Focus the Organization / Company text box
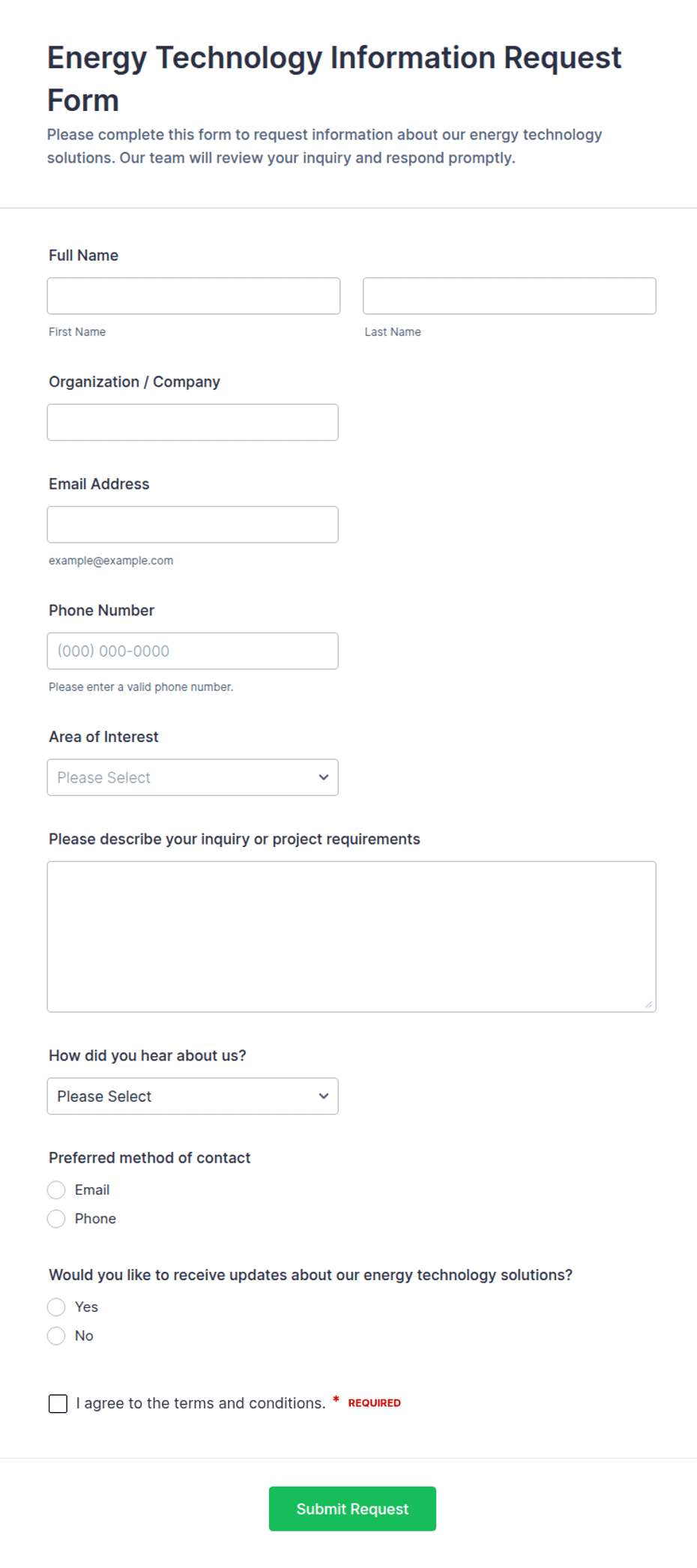 (193, 423)
